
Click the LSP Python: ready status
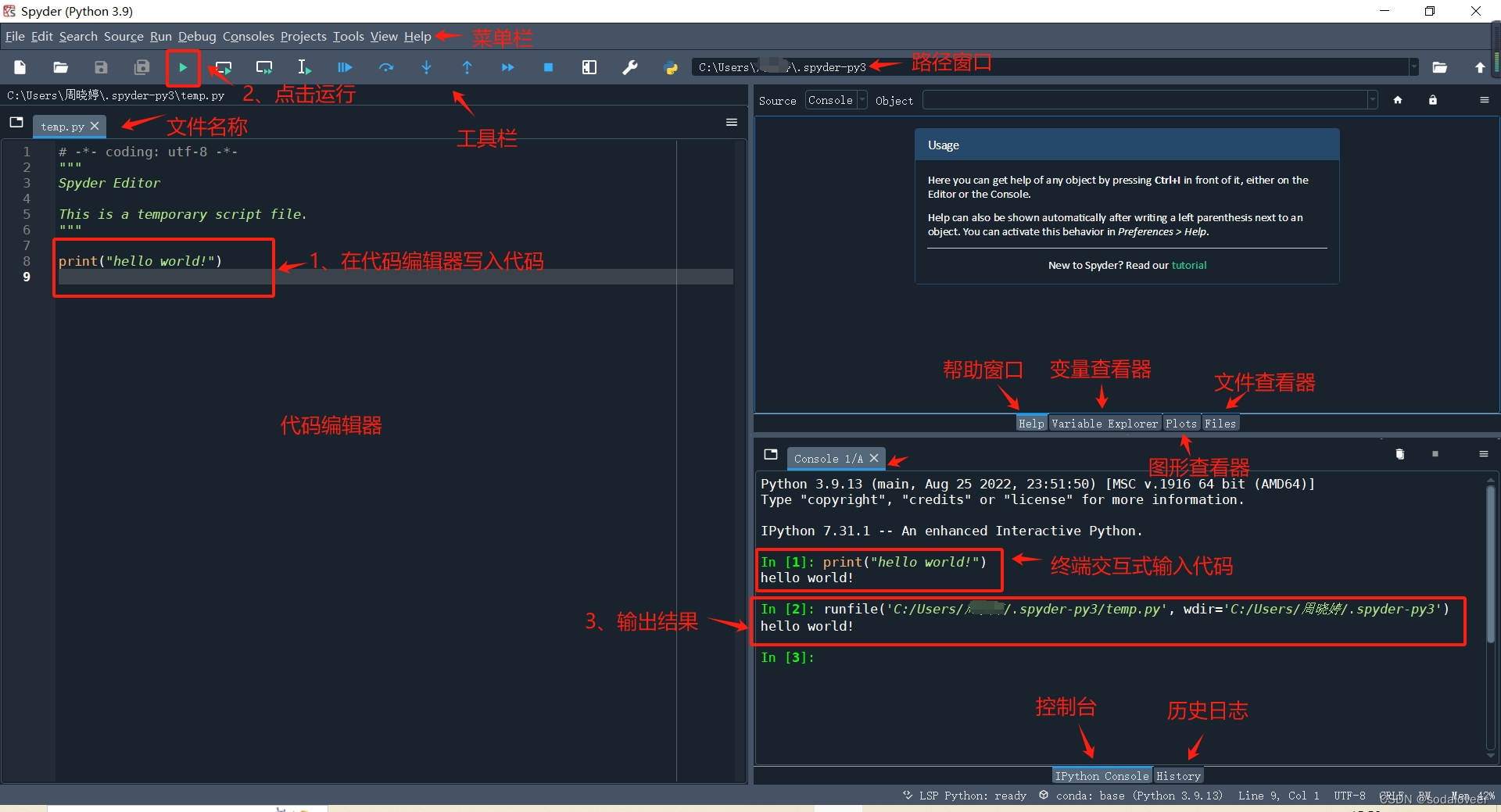click(x=965, y=796)
